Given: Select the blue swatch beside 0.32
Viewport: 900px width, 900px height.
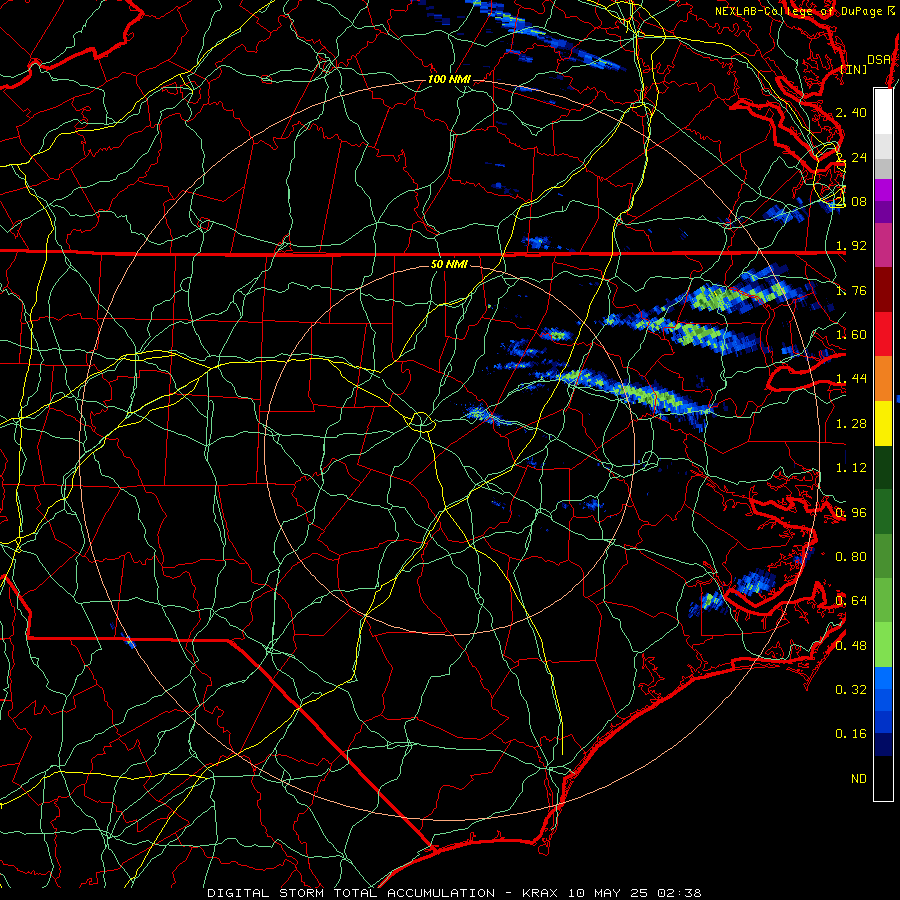Looking at the screenshot, I should pyautogui.click(x=883, y=678).
